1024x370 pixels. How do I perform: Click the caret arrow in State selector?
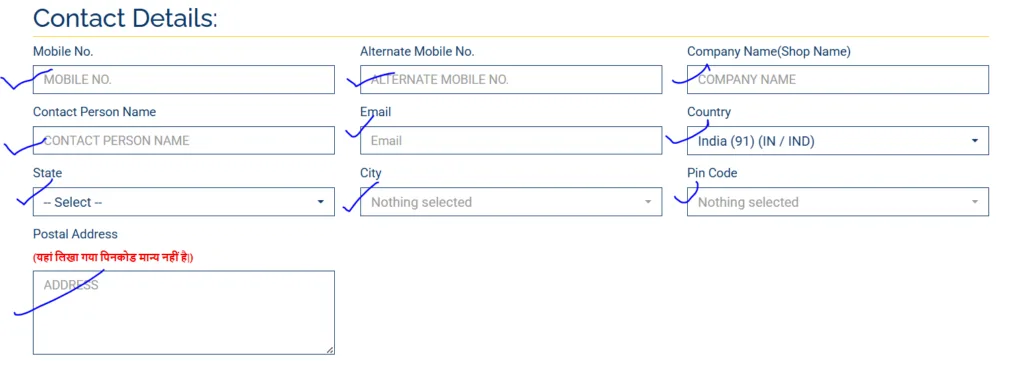click(x=321, y=202)
